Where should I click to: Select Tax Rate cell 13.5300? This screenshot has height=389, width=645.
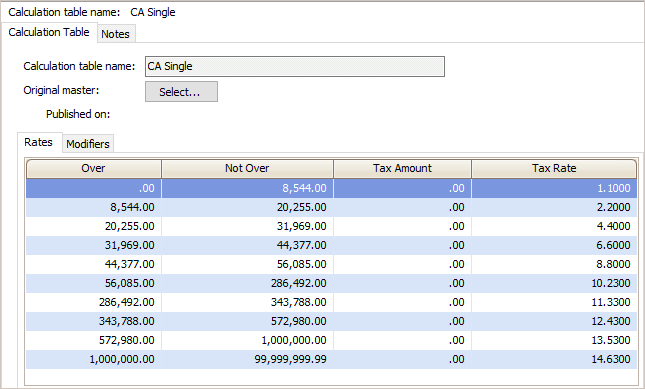pyautogui.click(x=554, y=340)
